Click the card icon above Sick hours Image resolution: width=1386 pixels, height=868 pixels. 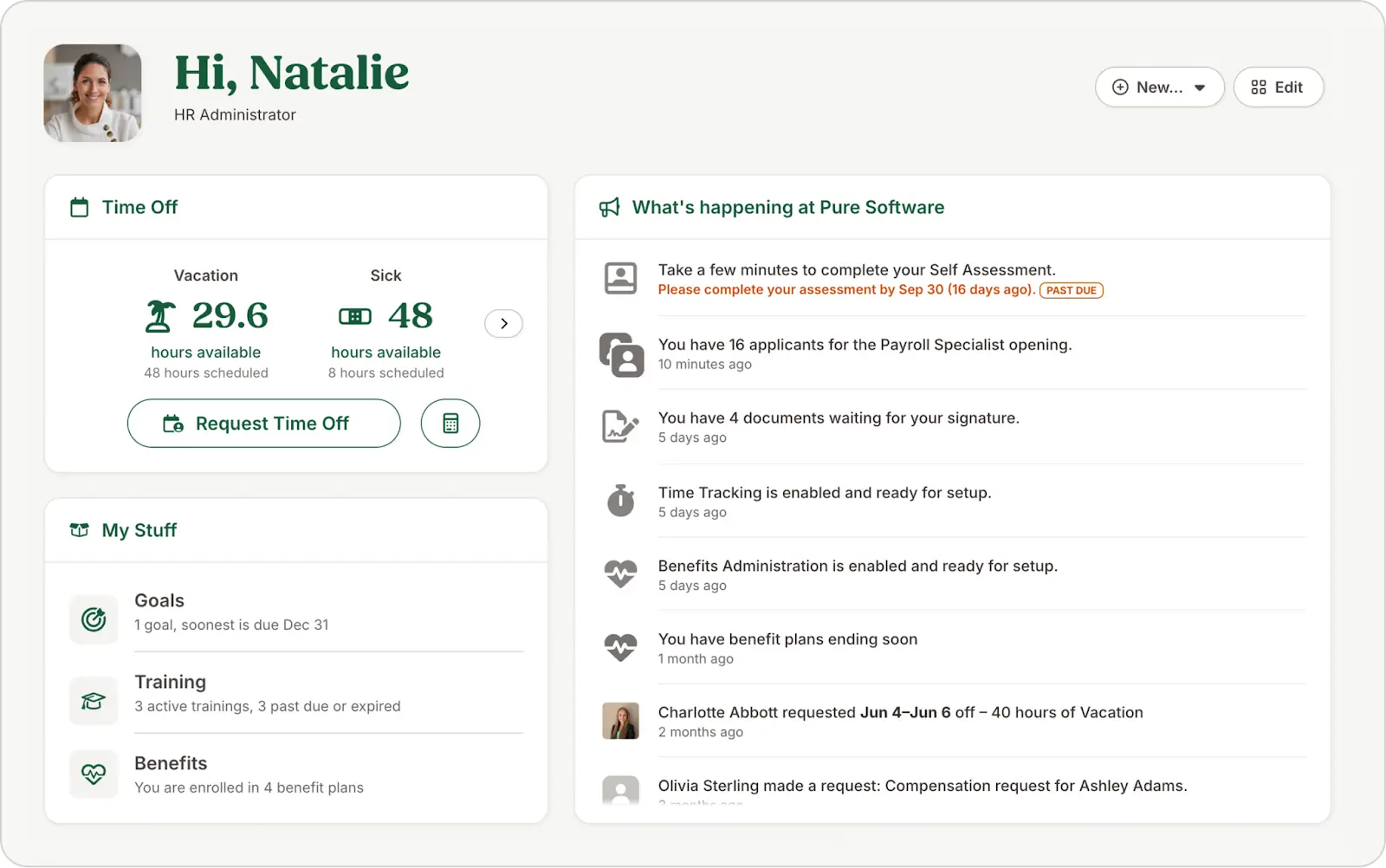tap(354, 316)
